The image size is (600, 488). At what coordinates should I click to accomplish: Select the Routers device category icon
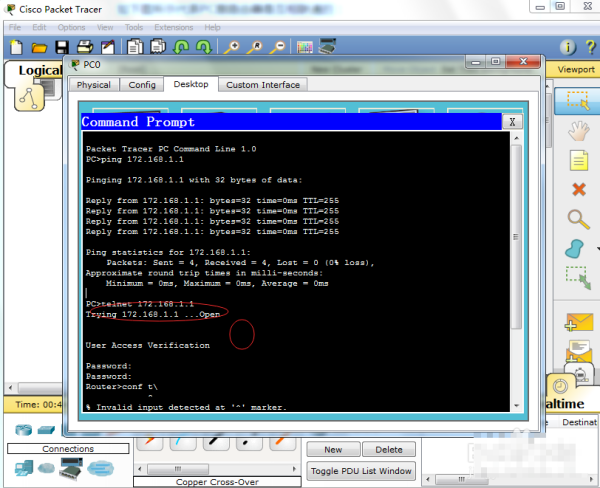[x=24, y=430]
